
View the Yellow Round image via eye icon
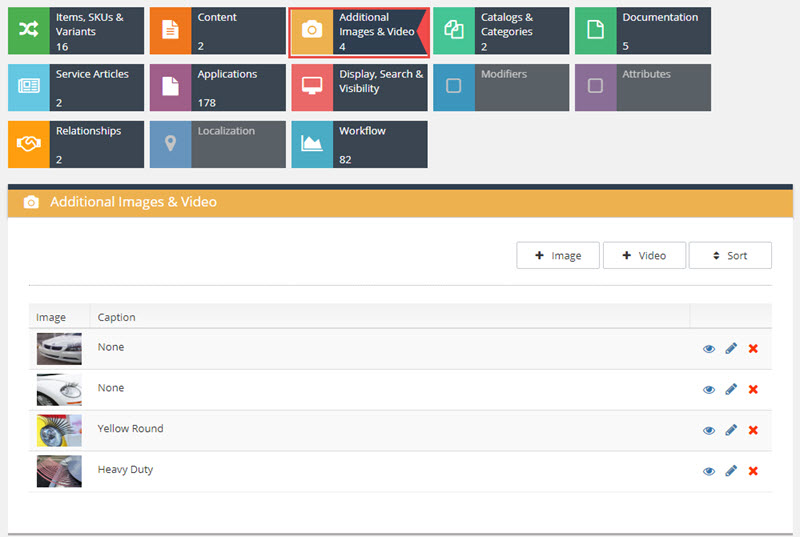pos(709,430)
